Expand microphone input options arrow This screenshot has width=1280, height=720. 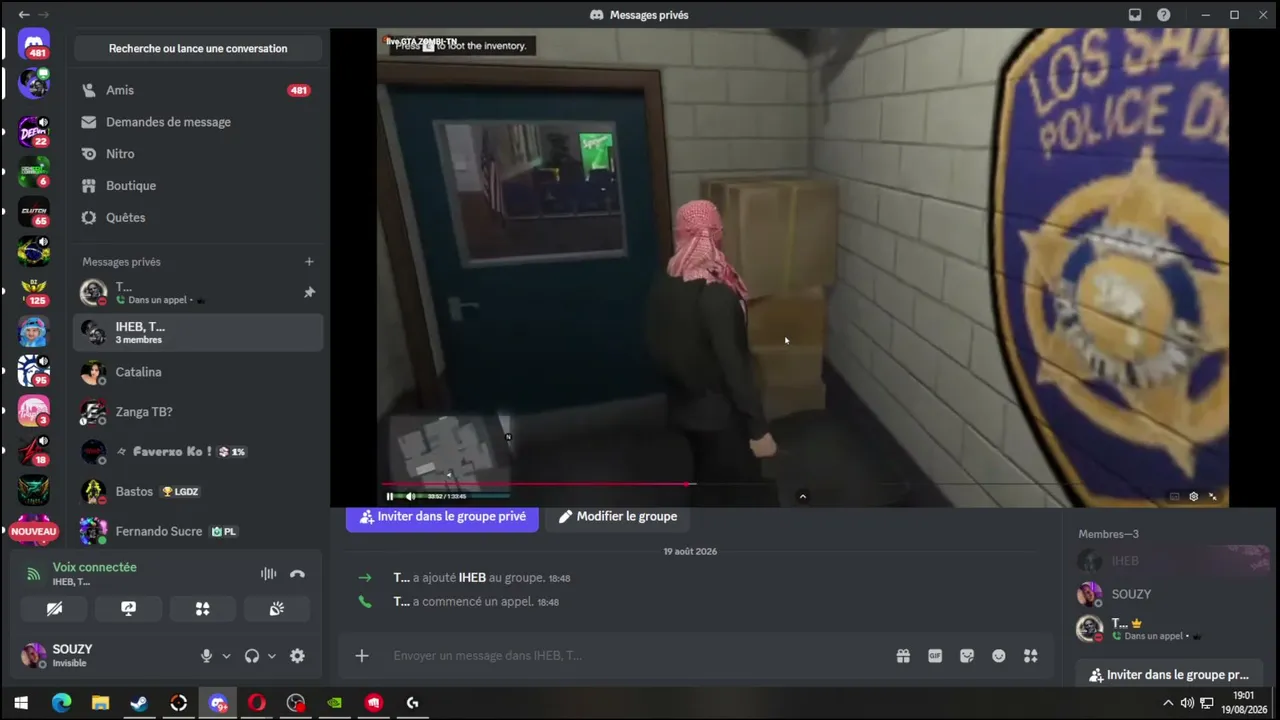coord(226,656)
